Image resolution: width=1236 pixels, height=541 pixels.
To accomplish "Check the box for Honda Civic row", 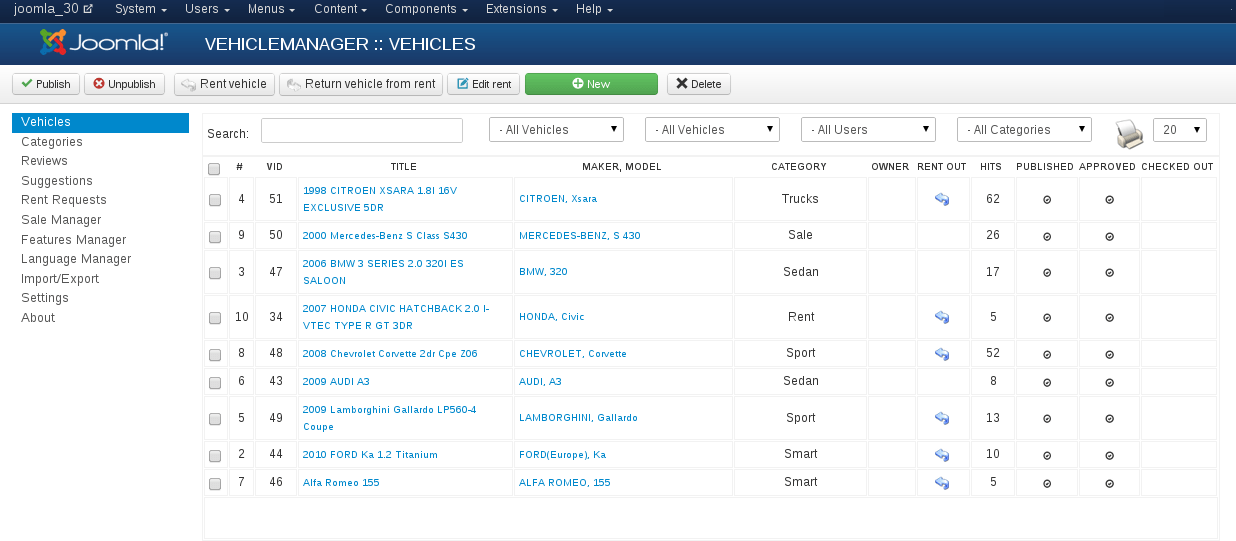I will coord(215,318).
